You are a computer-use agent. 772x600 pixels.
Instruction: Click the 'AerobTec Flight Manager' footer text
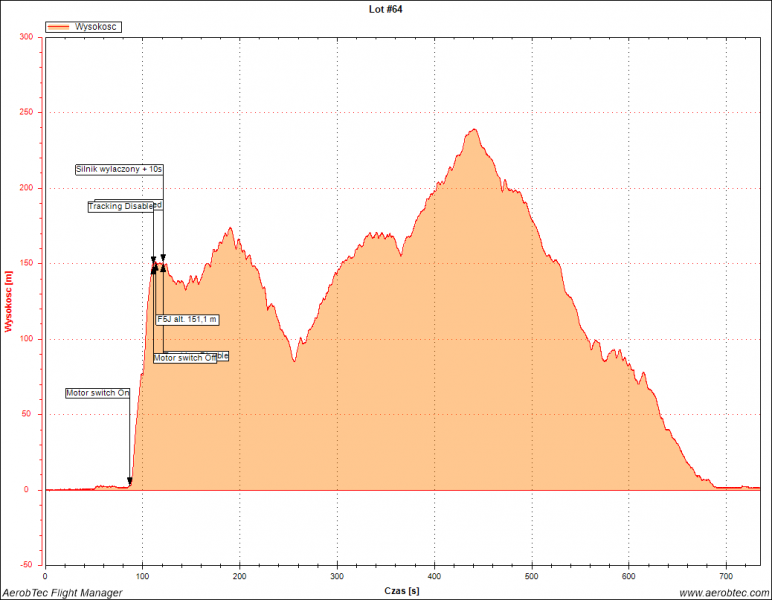point(62,593)
